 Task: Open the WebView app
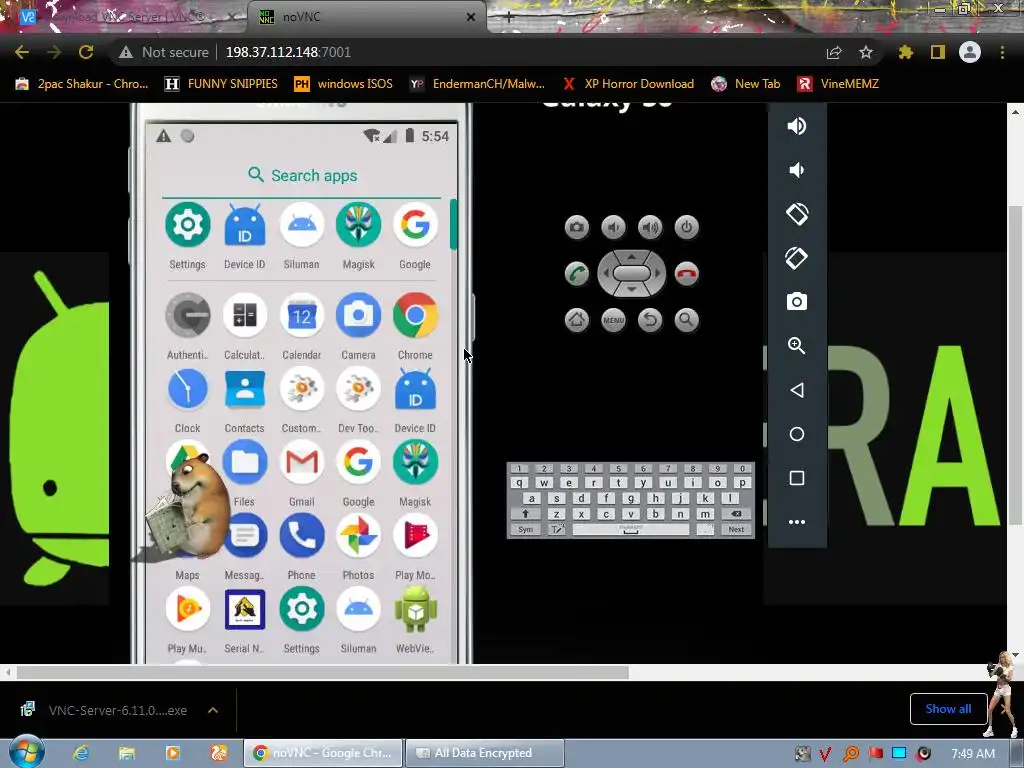[415, 609]
